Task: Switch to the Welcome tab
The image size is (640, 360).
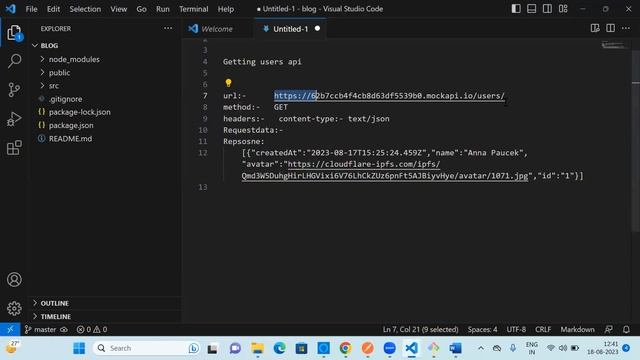Action: (x=217, y=29)
